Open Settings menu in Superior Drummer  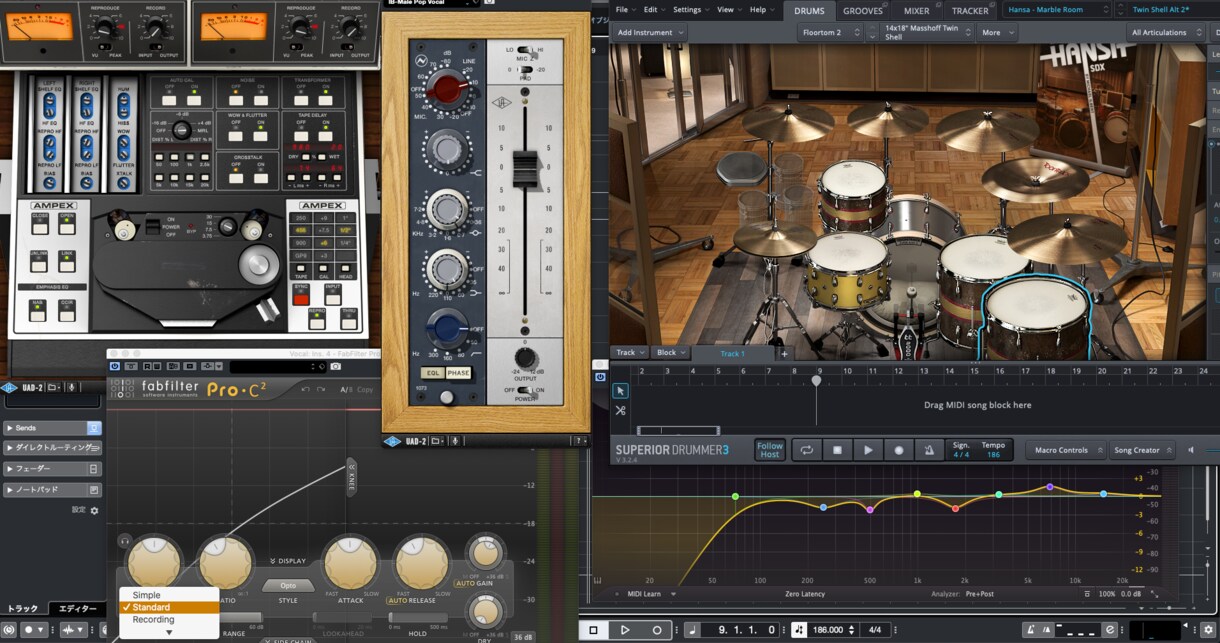pyautogui.click(x=690, y=10)
